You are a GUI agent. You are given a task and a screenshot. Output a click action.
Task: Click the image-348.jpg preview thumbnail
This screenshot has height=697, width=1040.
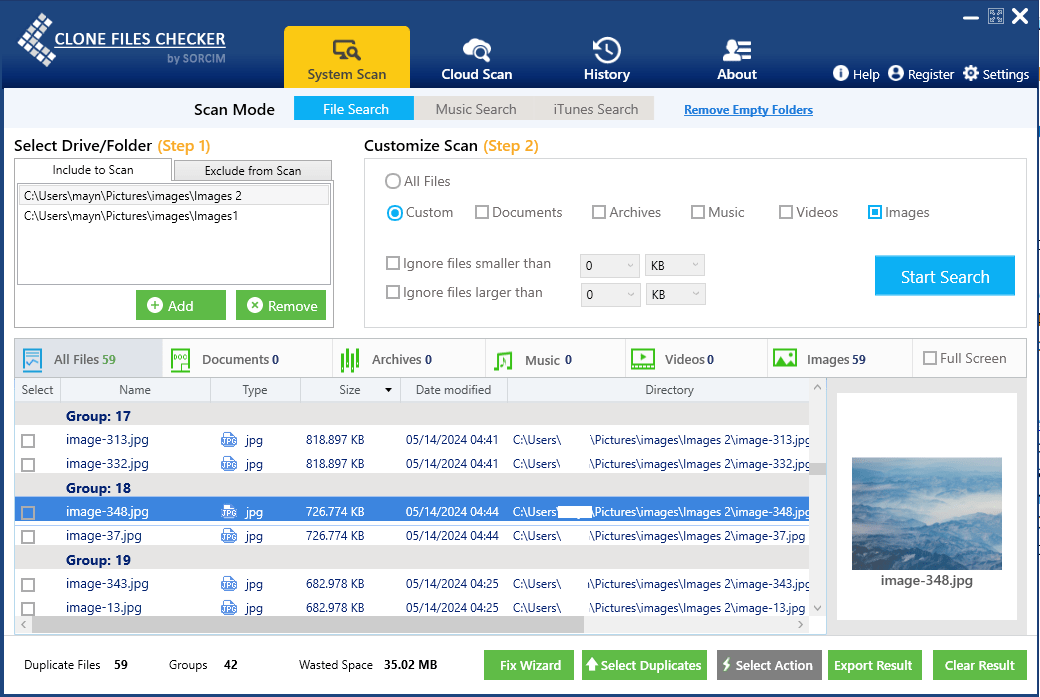[926, 513]
